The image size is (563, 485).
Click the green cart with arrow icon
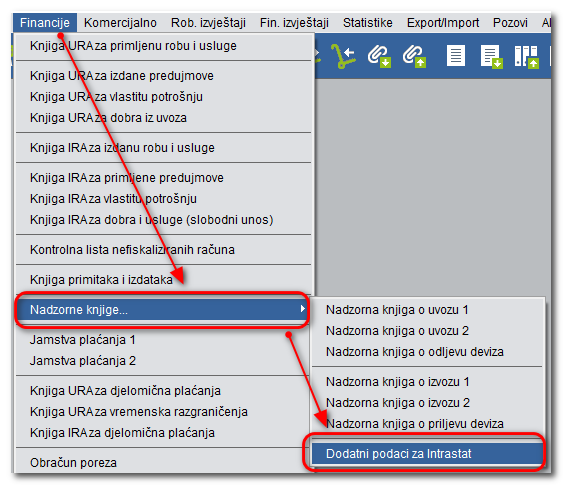(x=343, y=56)
